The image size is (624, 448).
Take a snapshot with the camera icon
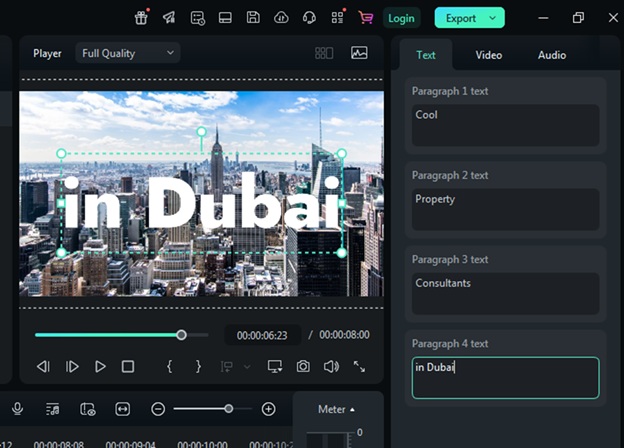[x=303, y=367]
